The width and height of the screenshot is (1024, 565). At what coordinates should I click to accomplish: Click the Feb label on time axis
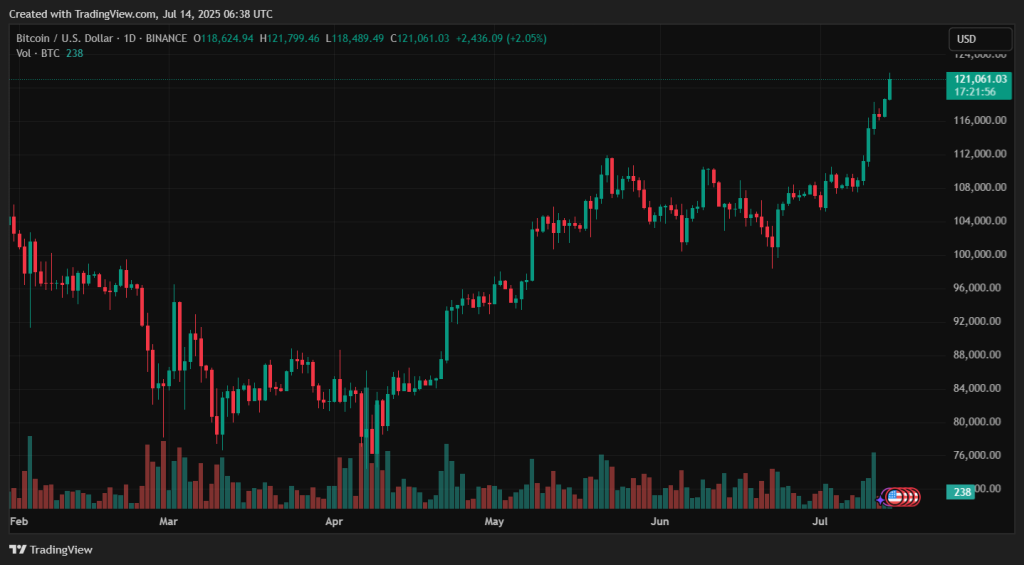coord(19,522)
